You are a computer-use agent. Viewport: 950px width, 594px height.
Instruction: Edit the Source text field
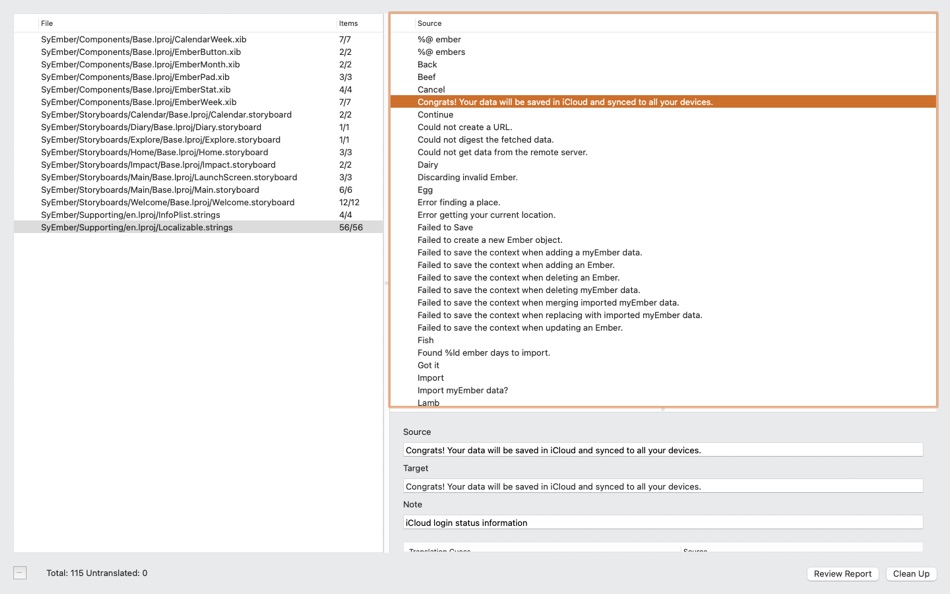663,450
